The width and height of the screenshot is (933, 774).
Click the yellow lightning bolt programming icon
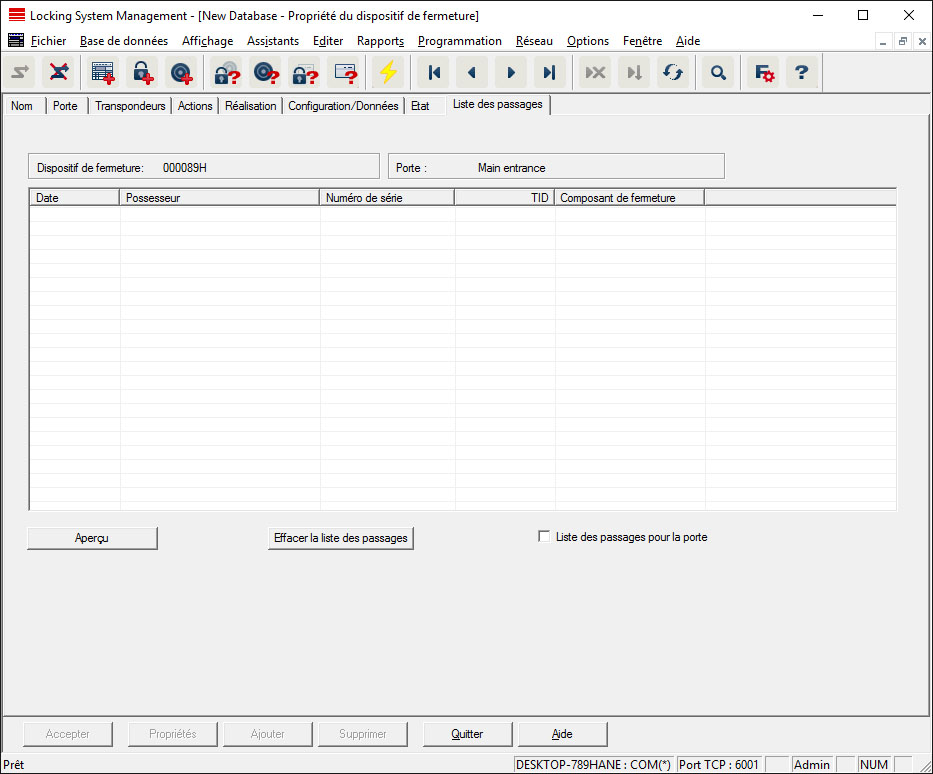[387, 73]
